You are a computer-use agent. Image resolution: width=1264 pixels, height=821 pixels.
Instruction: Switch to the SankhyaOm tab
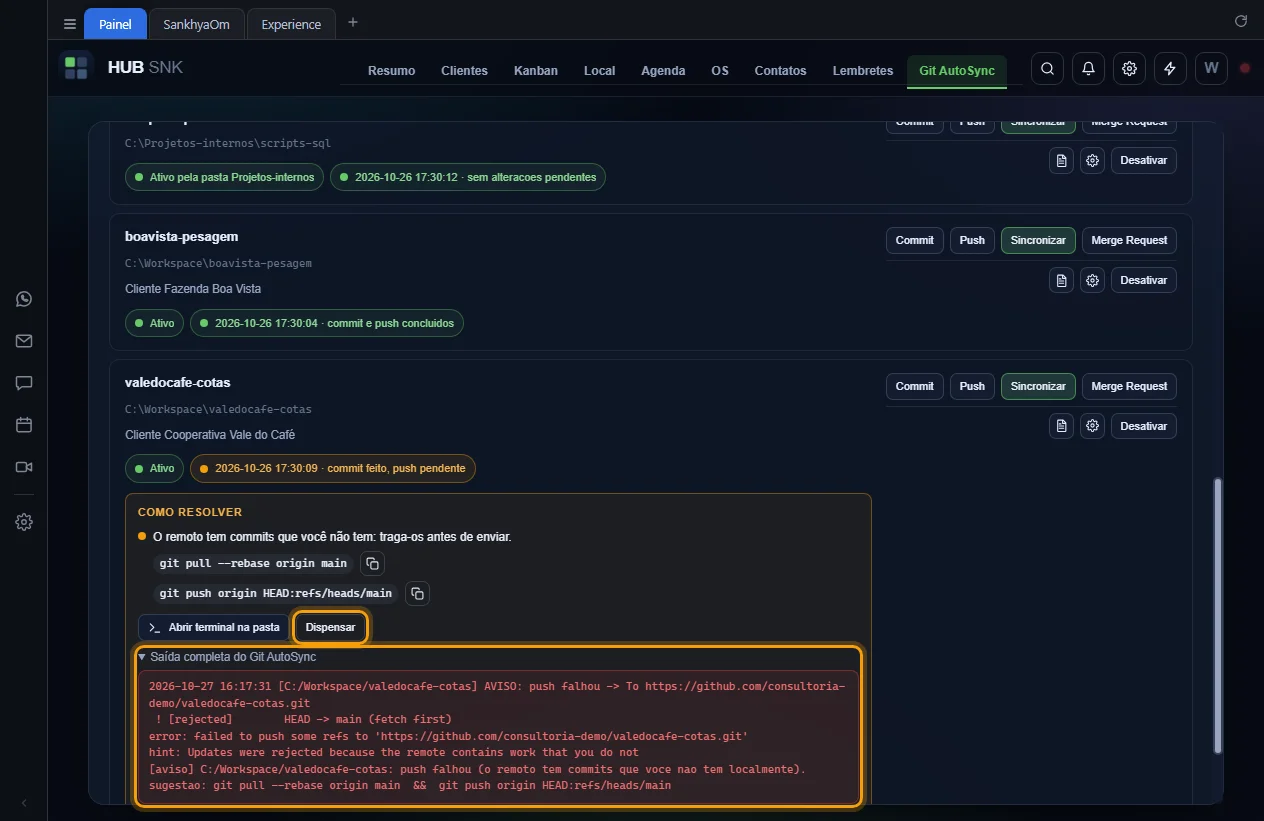[x=196, y=24]
